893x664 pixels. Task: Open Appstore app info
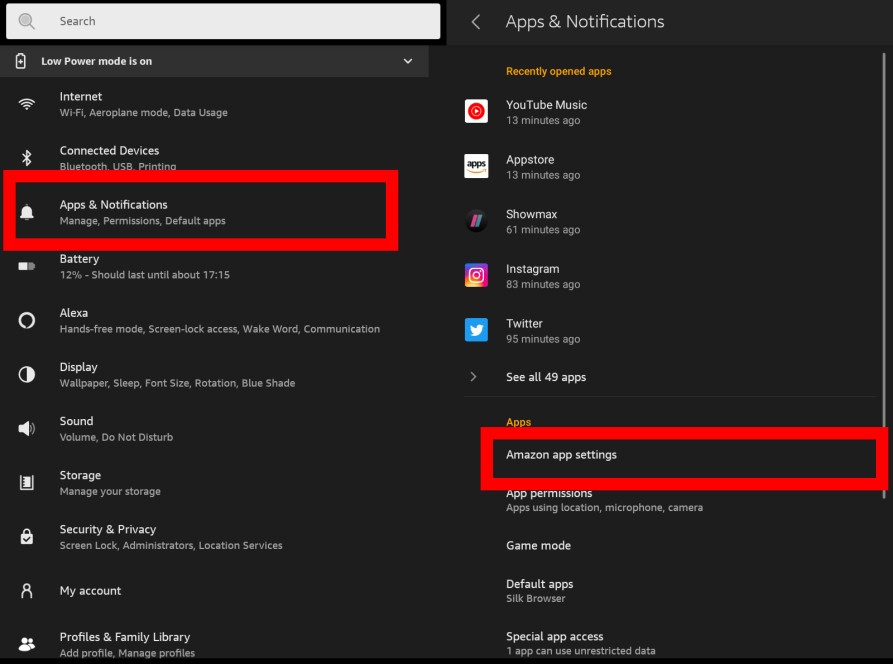click(x=670, y=167)
